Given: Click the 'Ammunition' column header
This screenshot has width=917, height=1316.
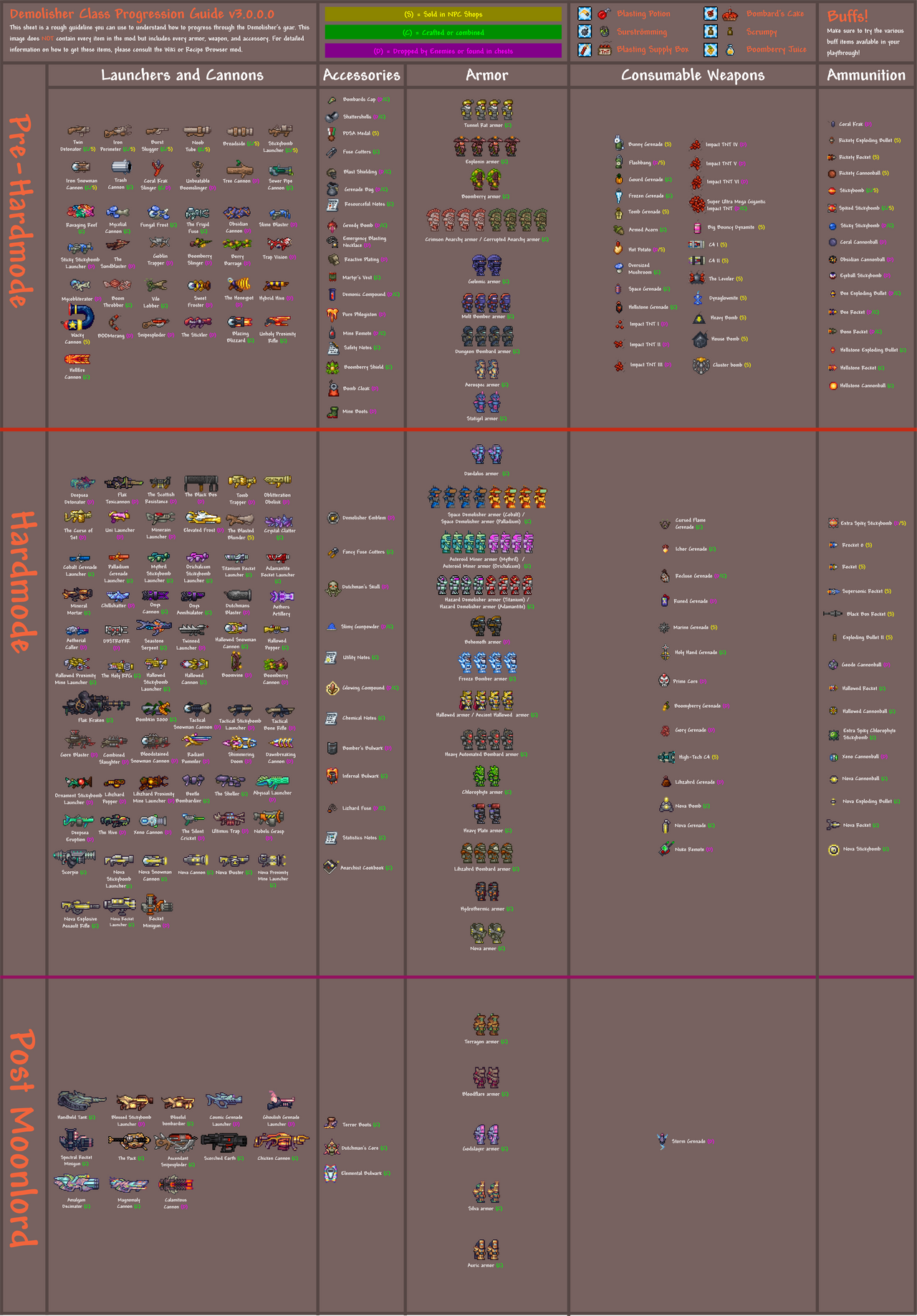Looking at the screenshot, I should pyautogui.click(x=866, y=75).
